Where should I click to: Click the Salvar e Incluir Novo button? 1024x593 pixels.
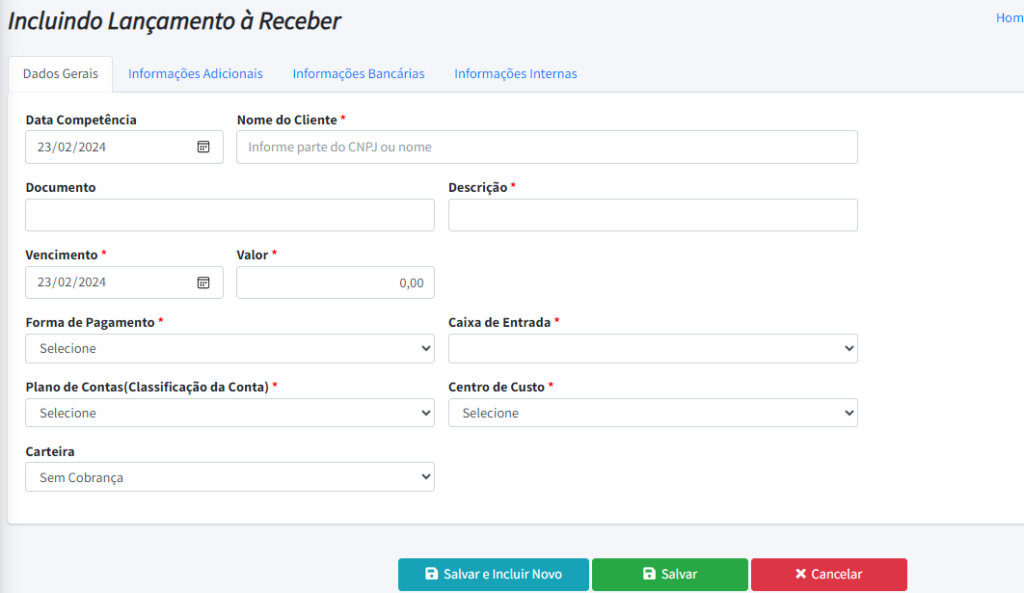[x=493, y=574]
